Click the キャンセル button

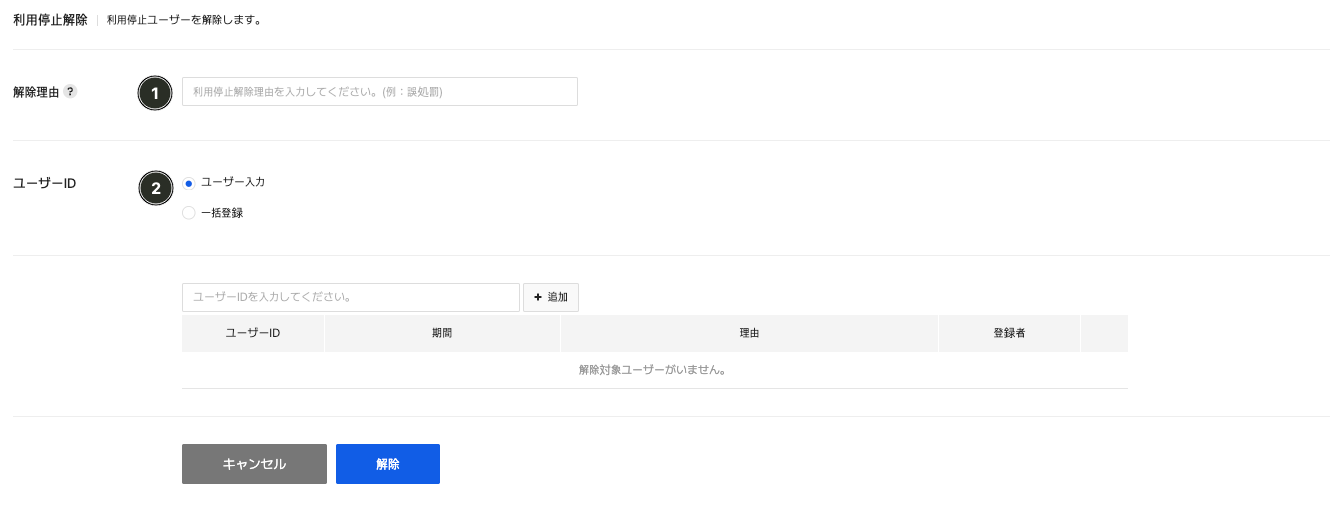(x=254, y=464)
